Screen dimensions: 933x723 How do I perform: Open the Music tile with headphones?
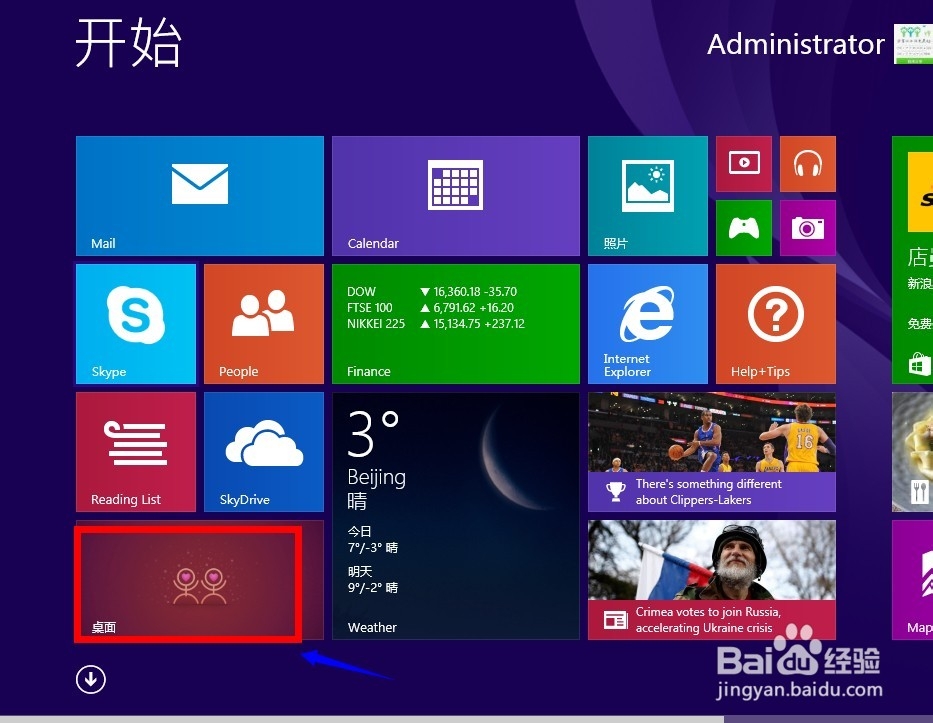[807, 164]
